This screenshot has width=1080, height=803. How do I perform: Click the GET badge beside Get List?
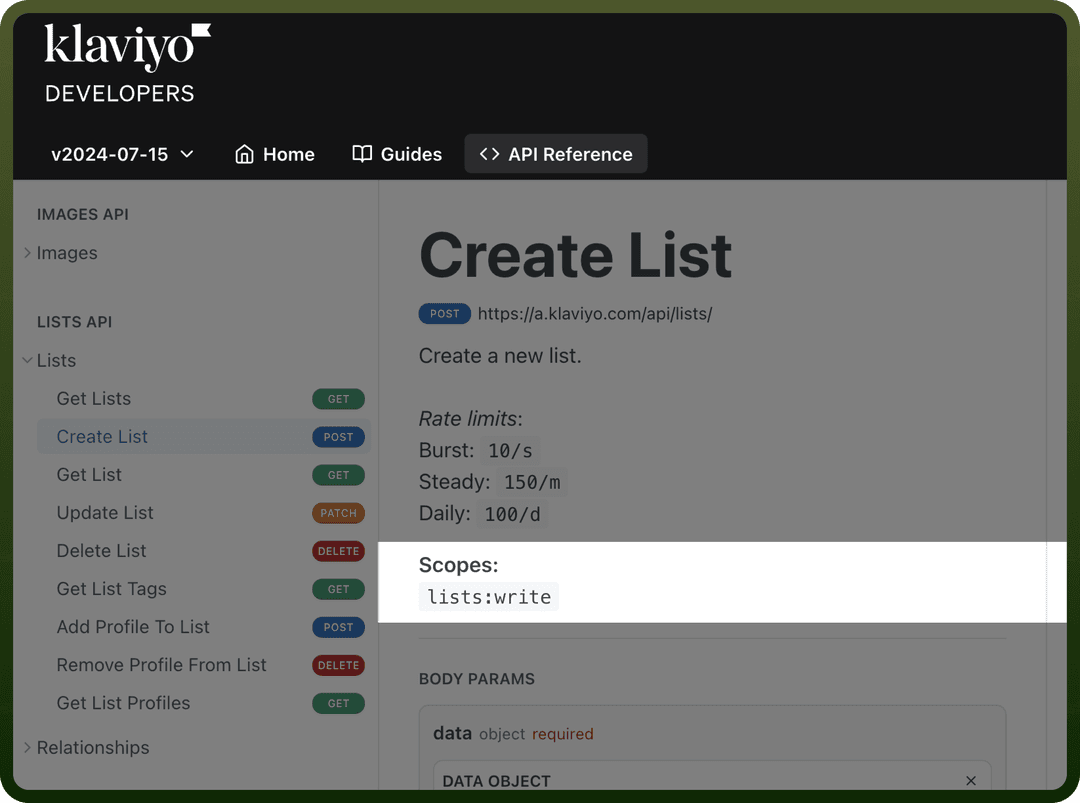338,475
